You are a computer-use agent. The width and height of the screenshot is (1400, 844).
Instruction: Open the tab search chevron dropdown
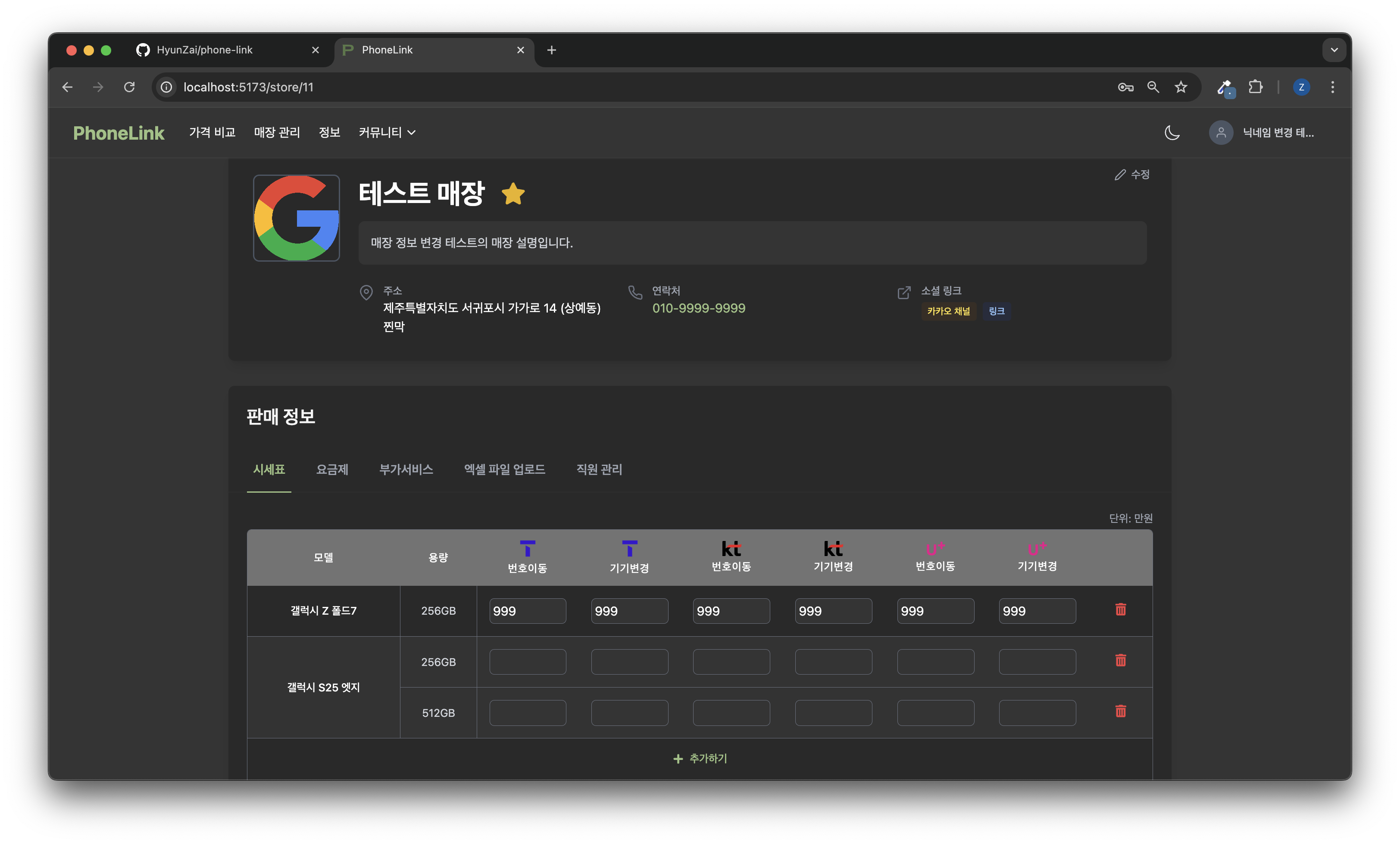1334,50
